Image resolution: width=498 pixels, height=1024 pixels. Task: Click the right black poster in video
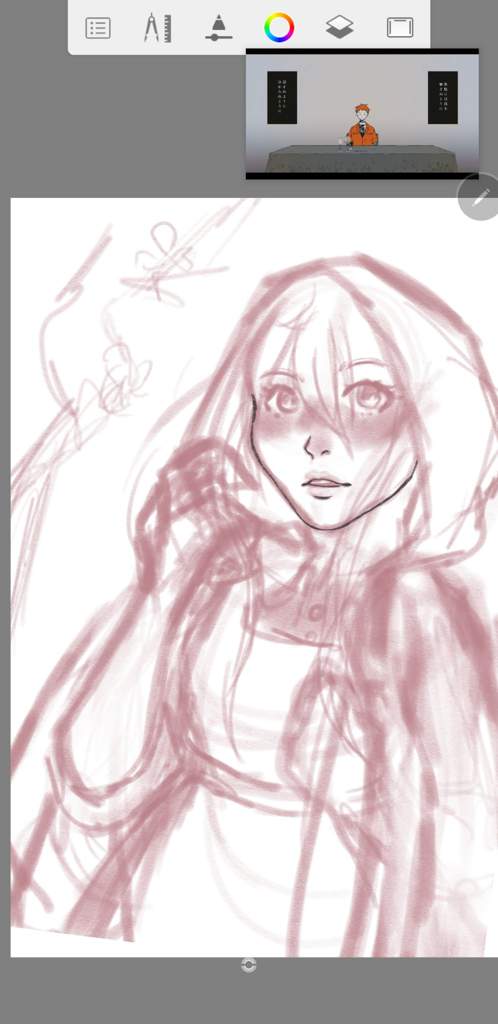coord(443,97)
